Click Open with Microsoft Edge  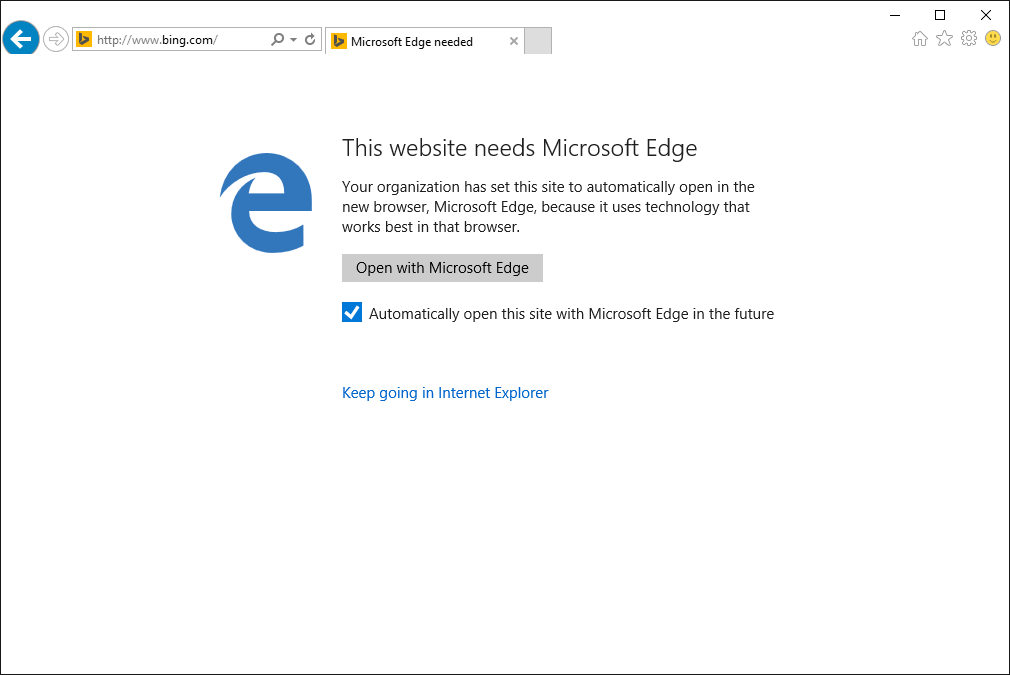point(442,267)
